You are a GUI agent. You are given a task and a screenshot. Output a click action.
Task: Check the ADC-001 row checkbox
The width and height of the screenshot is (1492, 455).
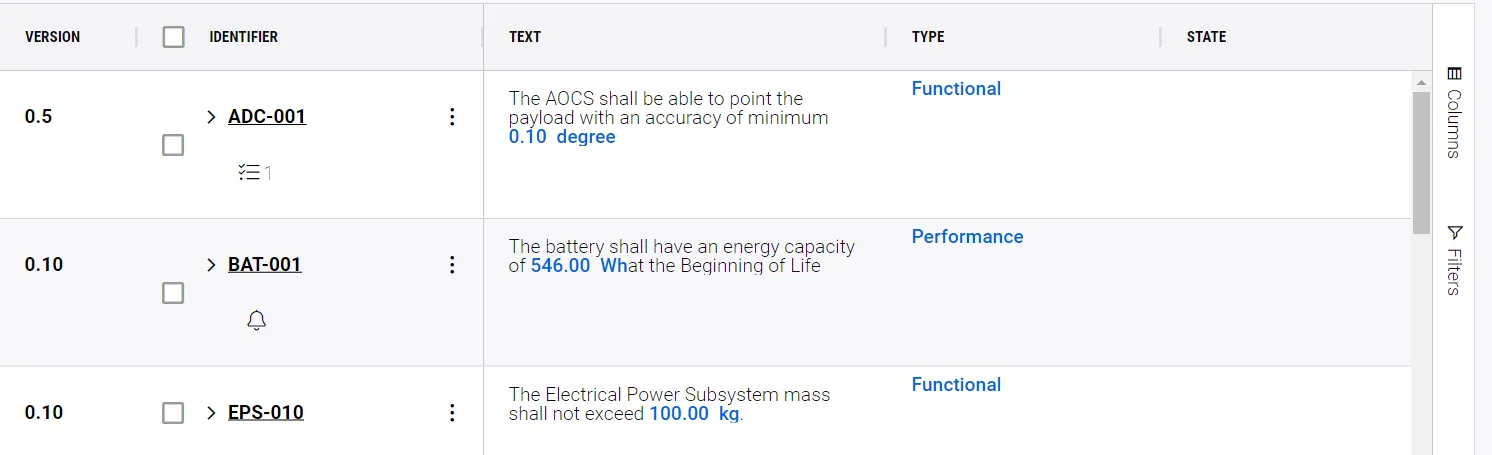pyautogui.click(x=173, y=145)
